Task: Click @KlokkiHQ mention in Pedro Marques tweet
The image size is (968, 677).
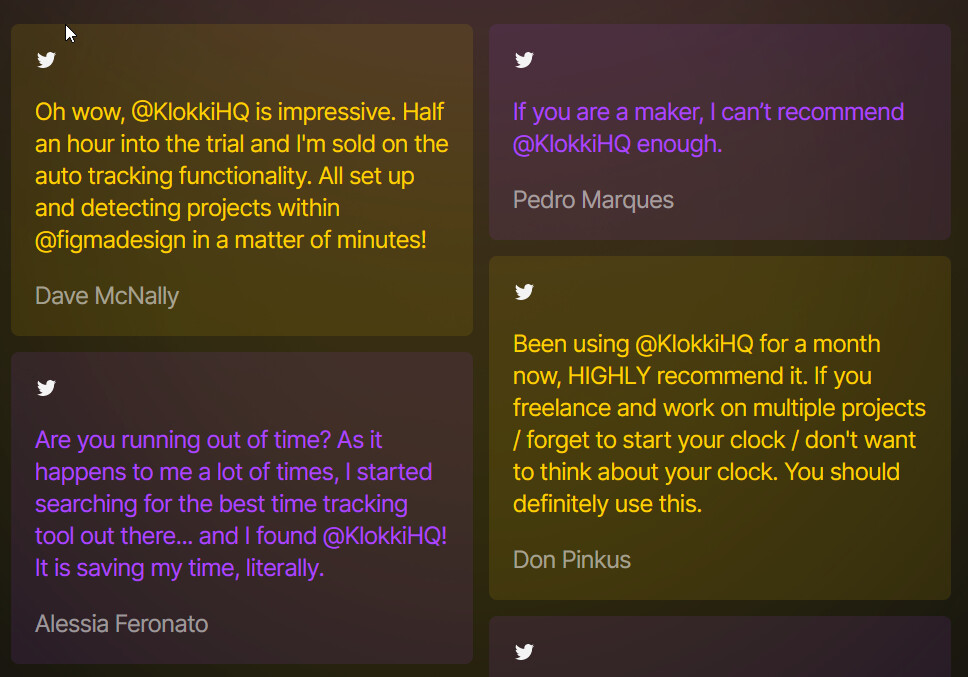Action: 572,144
